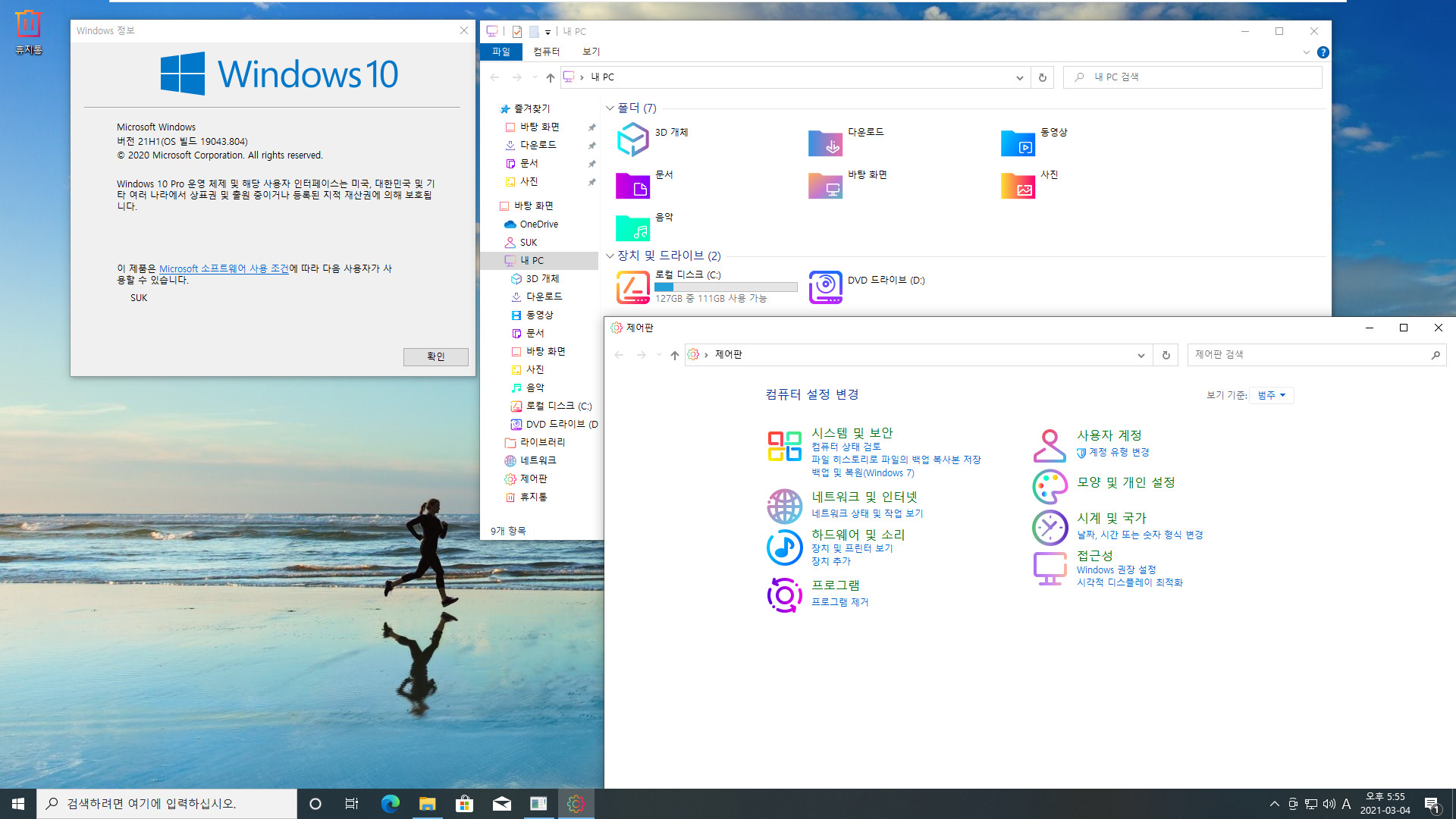Viewport: 1456px width, 819px height.
Task: Open the 3D 개체 folder icon
Action: (x=632, y=140)
